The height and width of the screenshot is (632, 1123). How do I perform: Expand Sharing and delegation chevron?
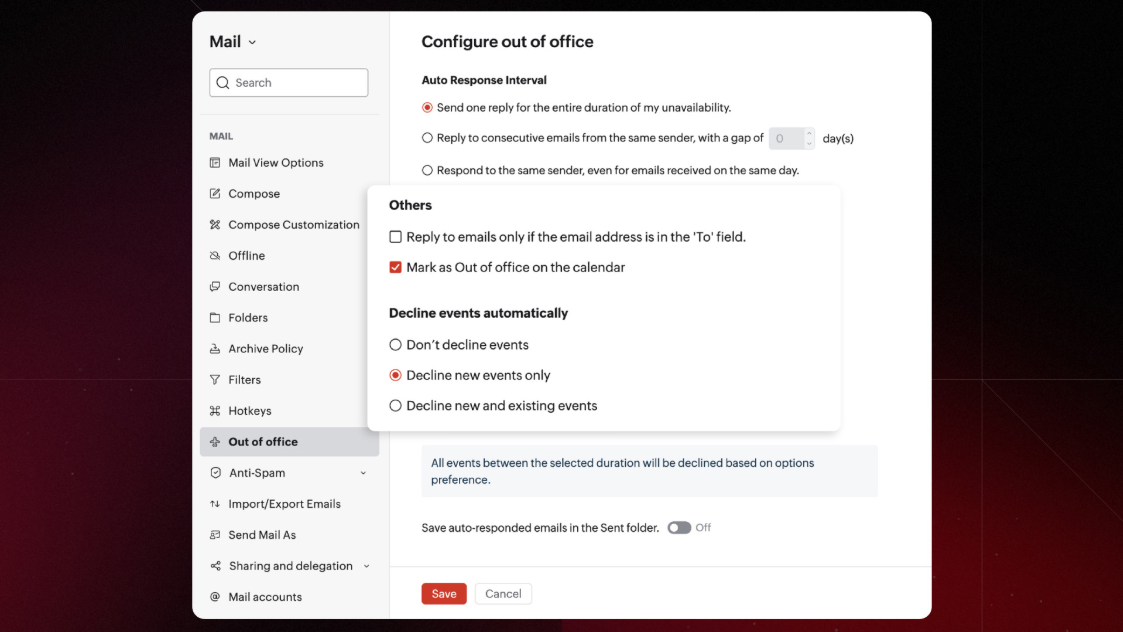tap(366, 566)
